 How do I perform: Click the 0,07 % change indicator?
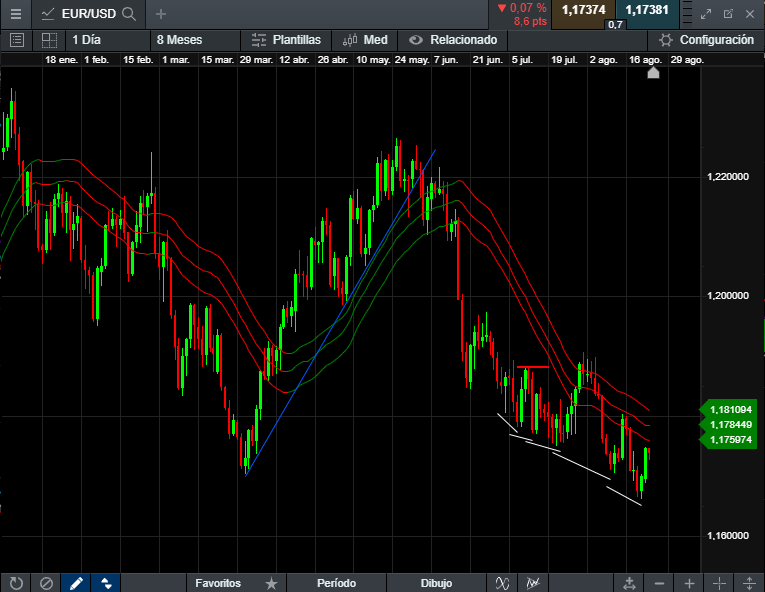pyautogui.click(x=522, y=8)
